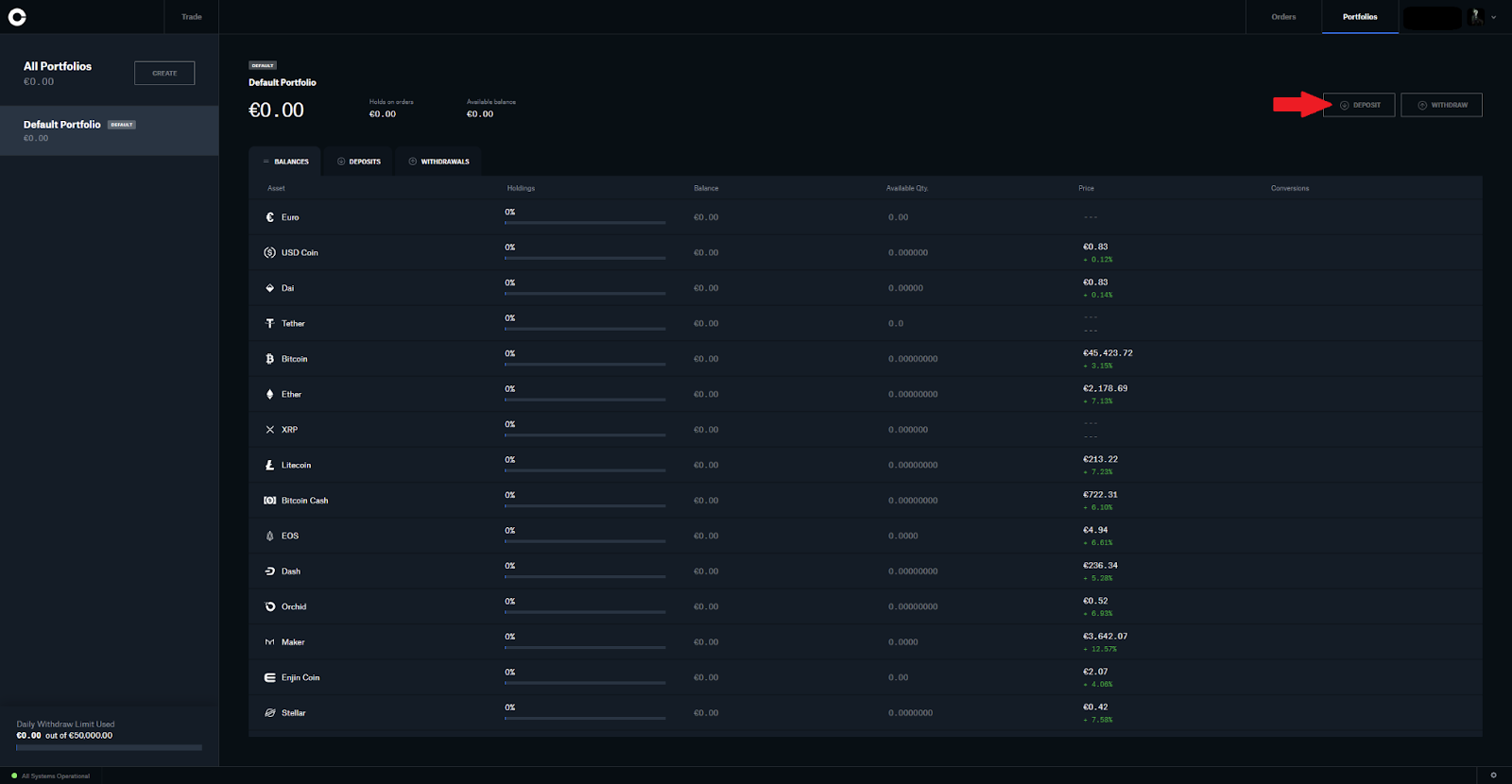Image resolution: width=1512 pixels, height=784 pixels.
Task: Click the Withdraw button
Action: tap(1442, 105)
